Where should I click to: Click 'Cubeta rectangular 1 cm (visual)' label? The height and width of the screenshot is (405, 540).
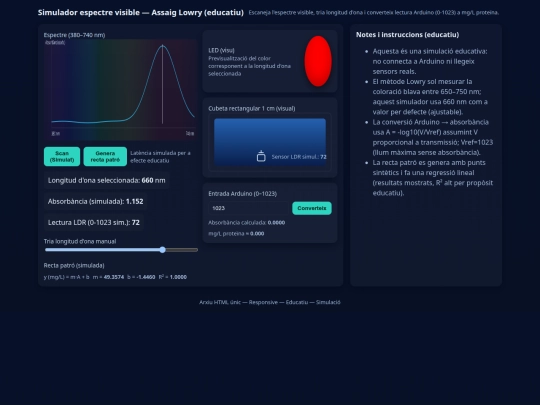click(252, 108)
